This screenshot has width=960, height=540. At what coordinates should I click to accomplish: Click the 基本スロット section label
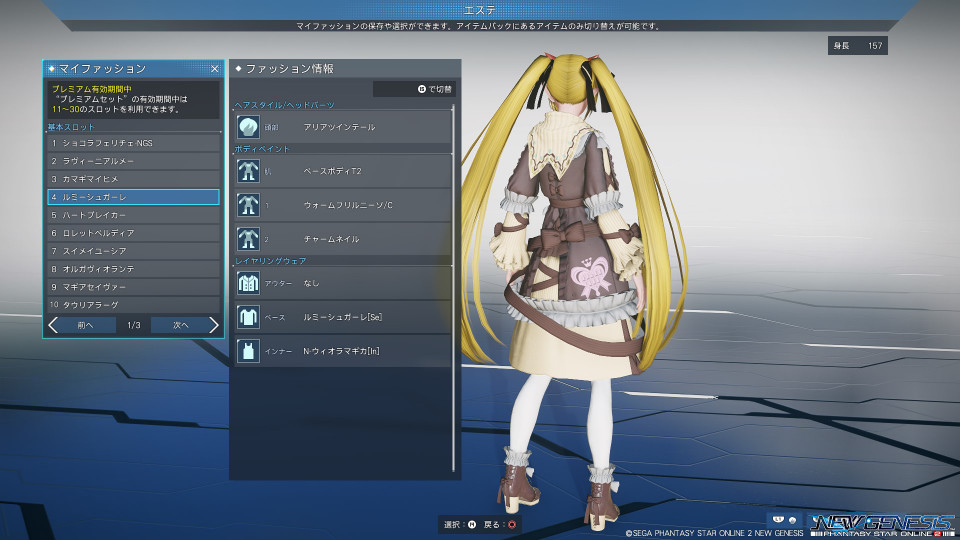click(x=71, y=127)
